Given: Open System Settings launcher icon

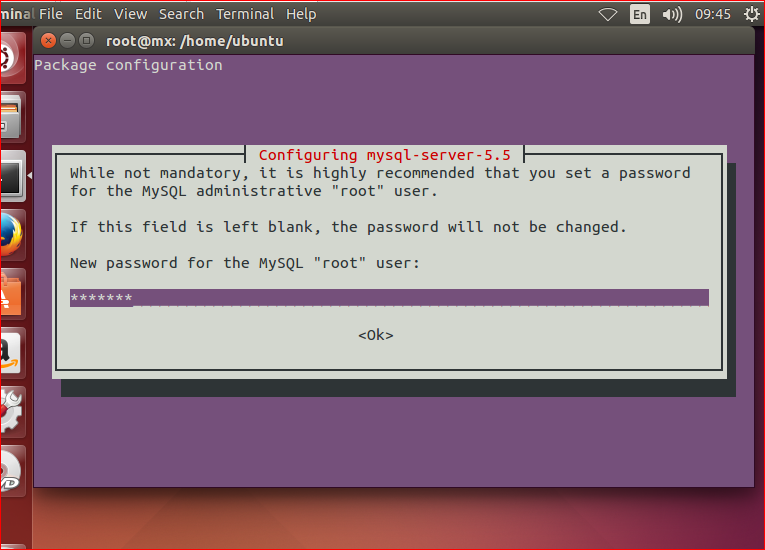Looking at the screenshot, I should pos(11,412).
